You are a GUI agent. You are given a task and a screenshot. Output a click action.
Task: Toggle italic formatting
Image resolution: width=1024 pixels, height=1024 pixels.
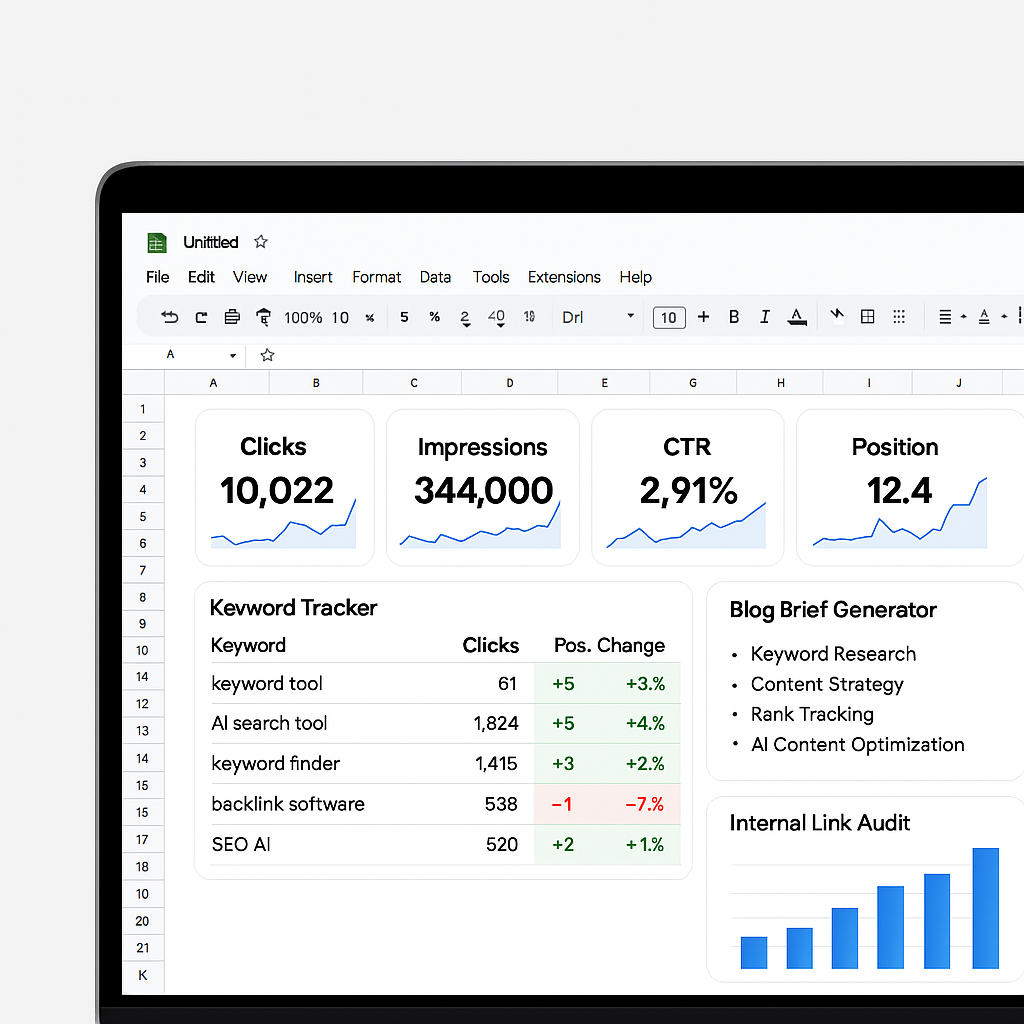coord(764,317)
